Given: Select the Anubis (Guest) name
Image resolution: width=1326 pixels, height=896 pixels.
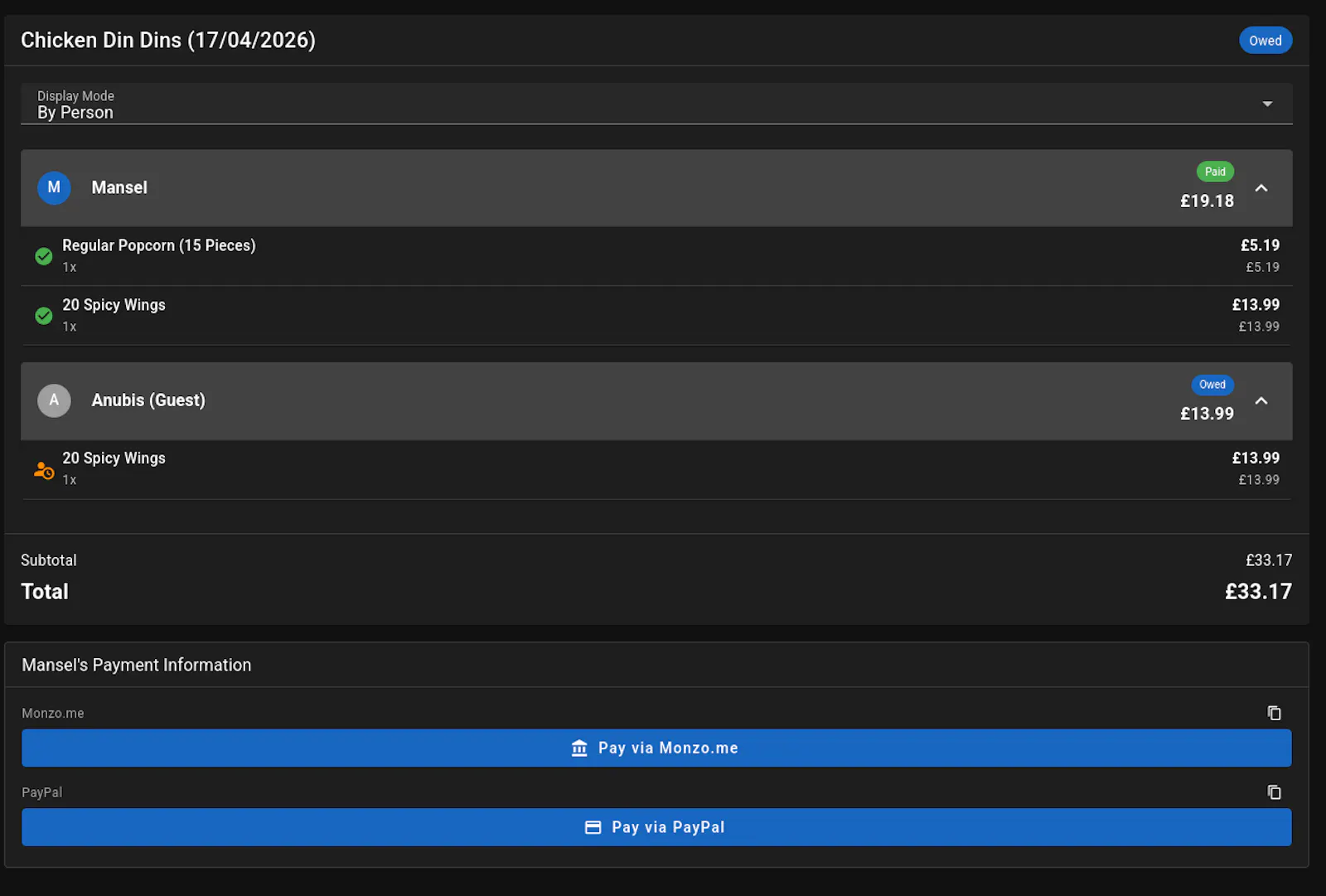Looking at the screenshot, I should 148,400.
